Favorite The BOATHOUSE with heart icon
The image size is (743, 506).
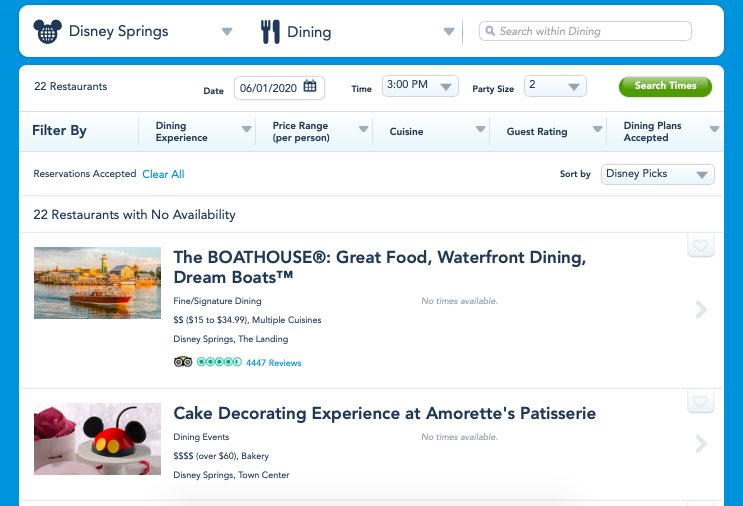[x=700, y=245]
